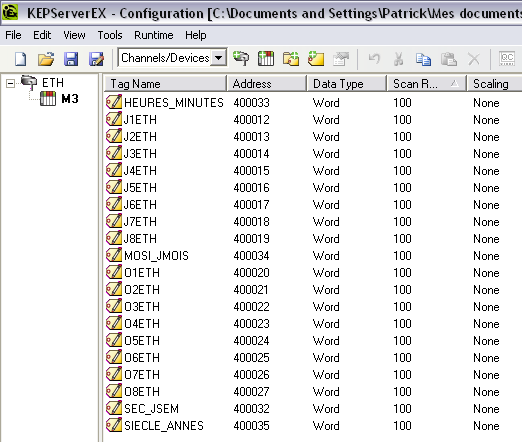This screenshot has width=522, height=442.
Task: Click the New Tag Group icon
Action: click(x=291, y=58)
